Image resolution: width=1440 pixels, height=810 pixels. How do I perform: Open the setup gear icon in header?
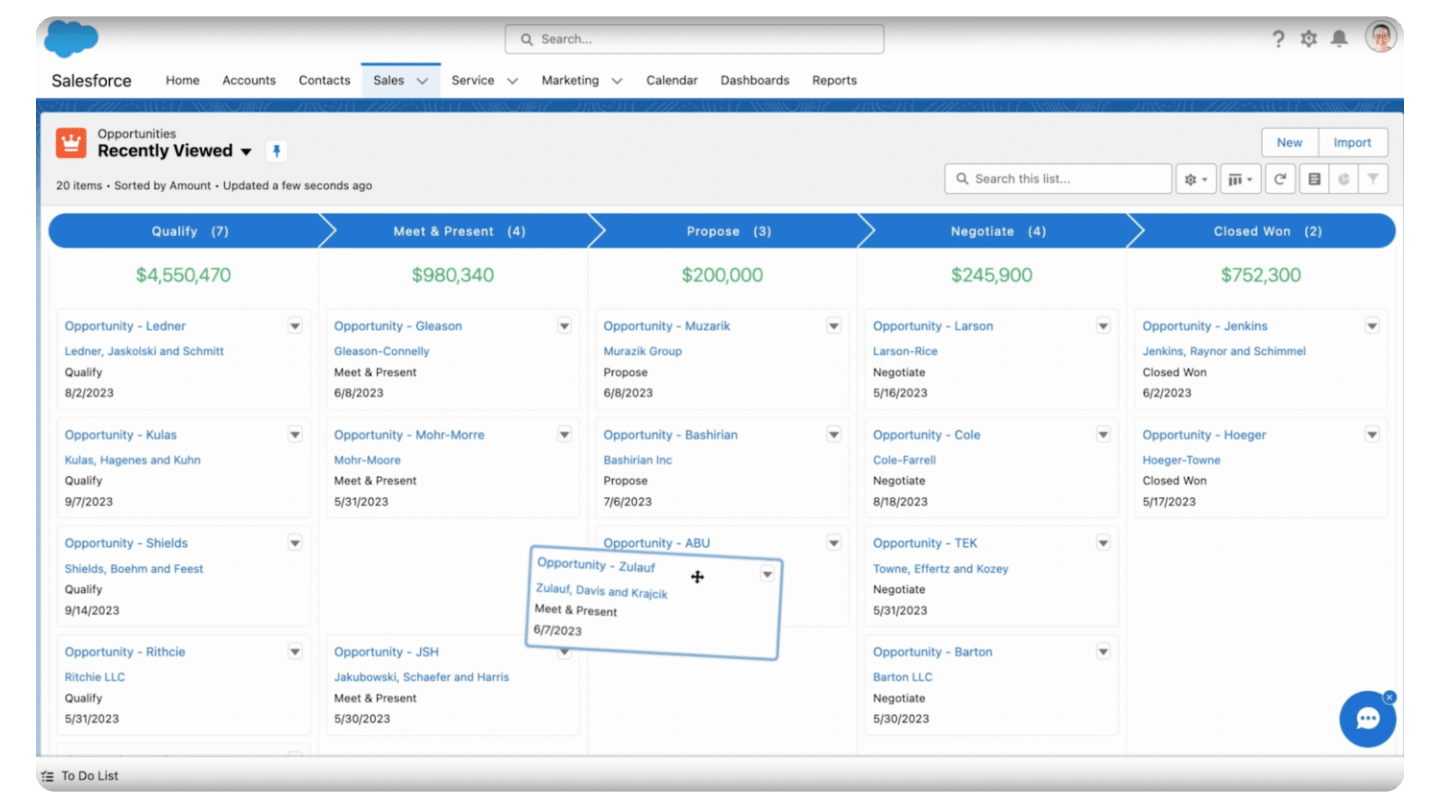(x=1308, y=39)
